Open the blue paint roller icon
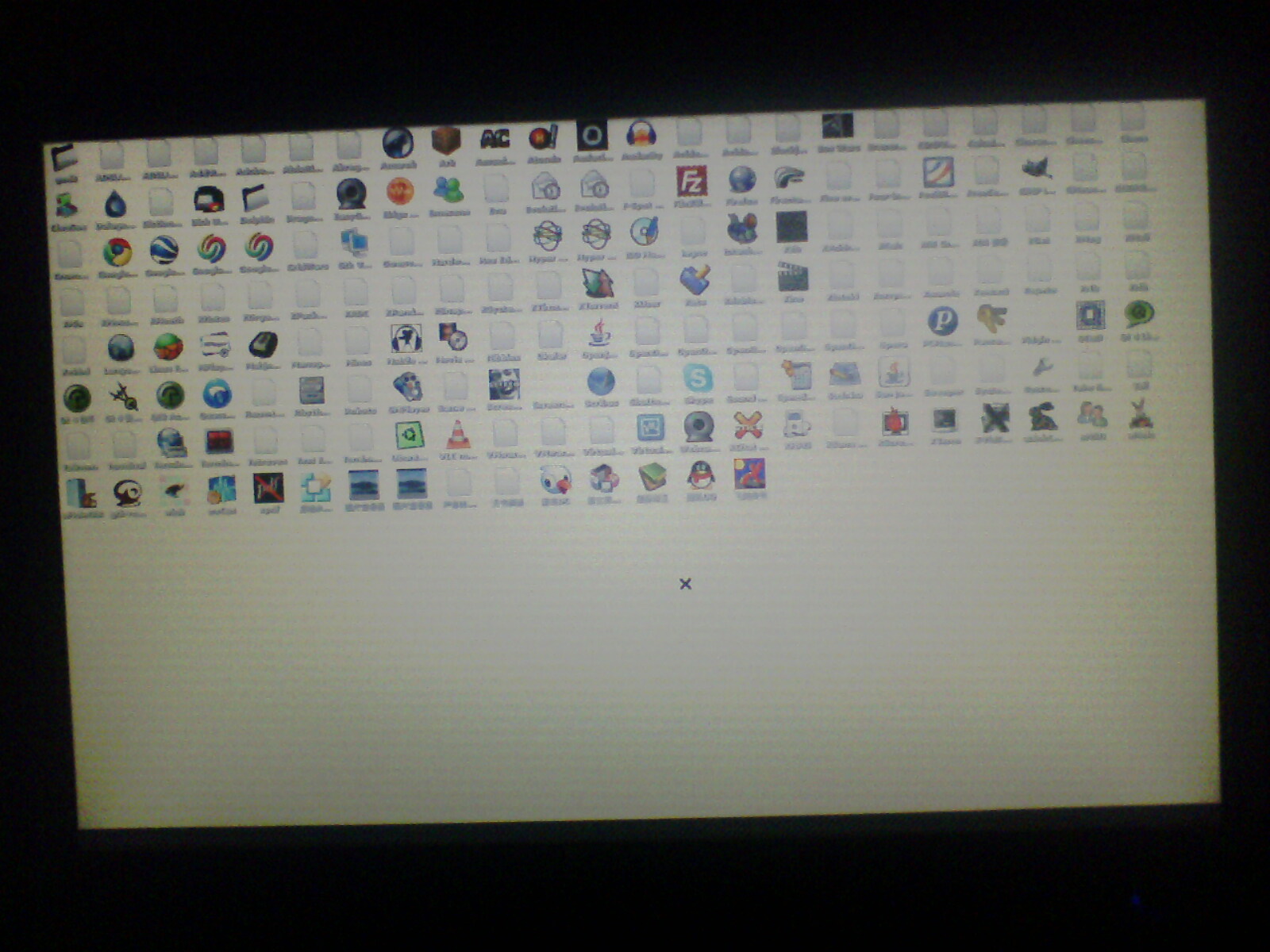The height and width of the screenshot is (952, 1270). tap(695, 281)
